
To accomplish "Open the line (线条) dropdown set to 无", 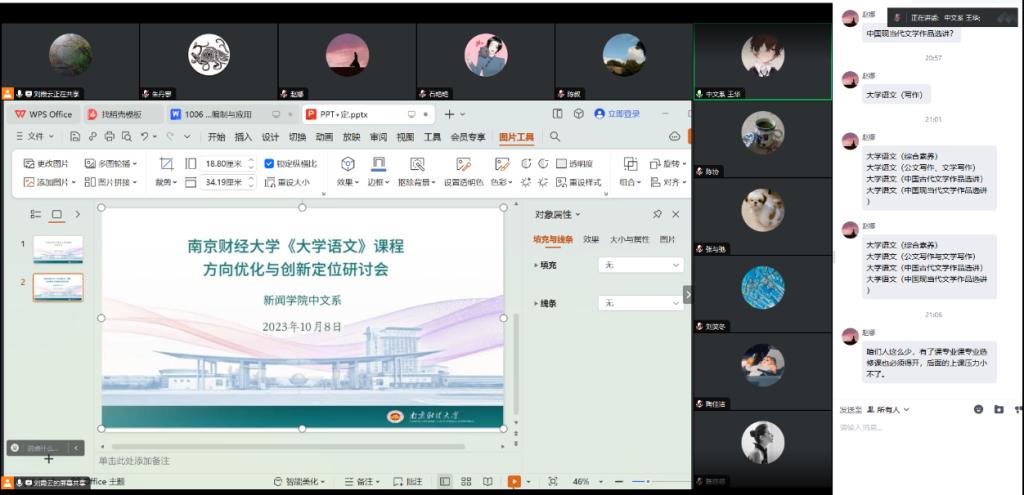I will (x=640, y=302).
